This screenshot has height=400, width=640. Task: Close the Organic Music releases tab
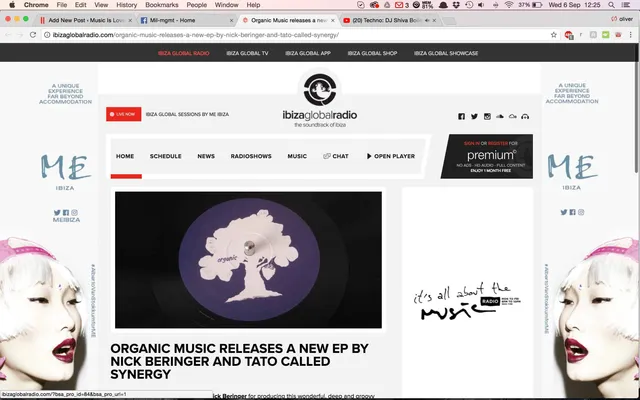pyautogui.click(x=333, y=20)
